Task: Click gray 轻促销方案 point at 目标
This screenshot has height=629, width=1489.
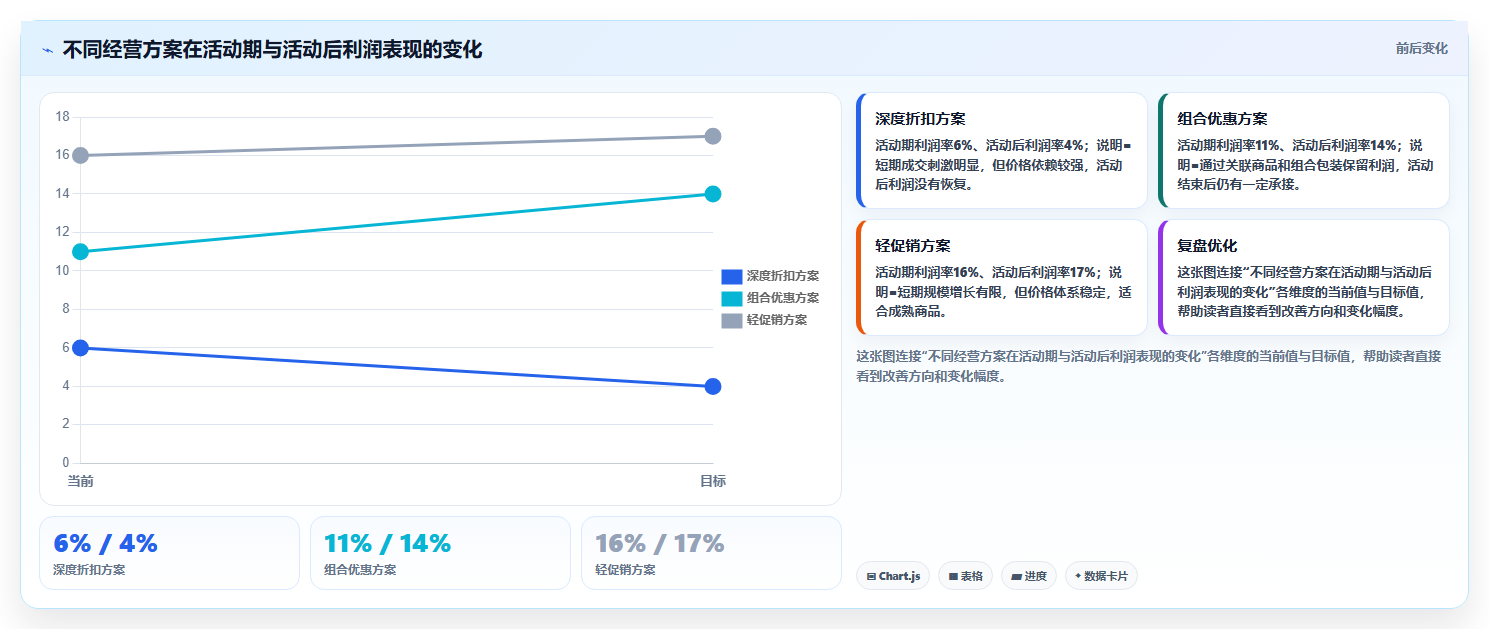Action: [x=713, y=136]
